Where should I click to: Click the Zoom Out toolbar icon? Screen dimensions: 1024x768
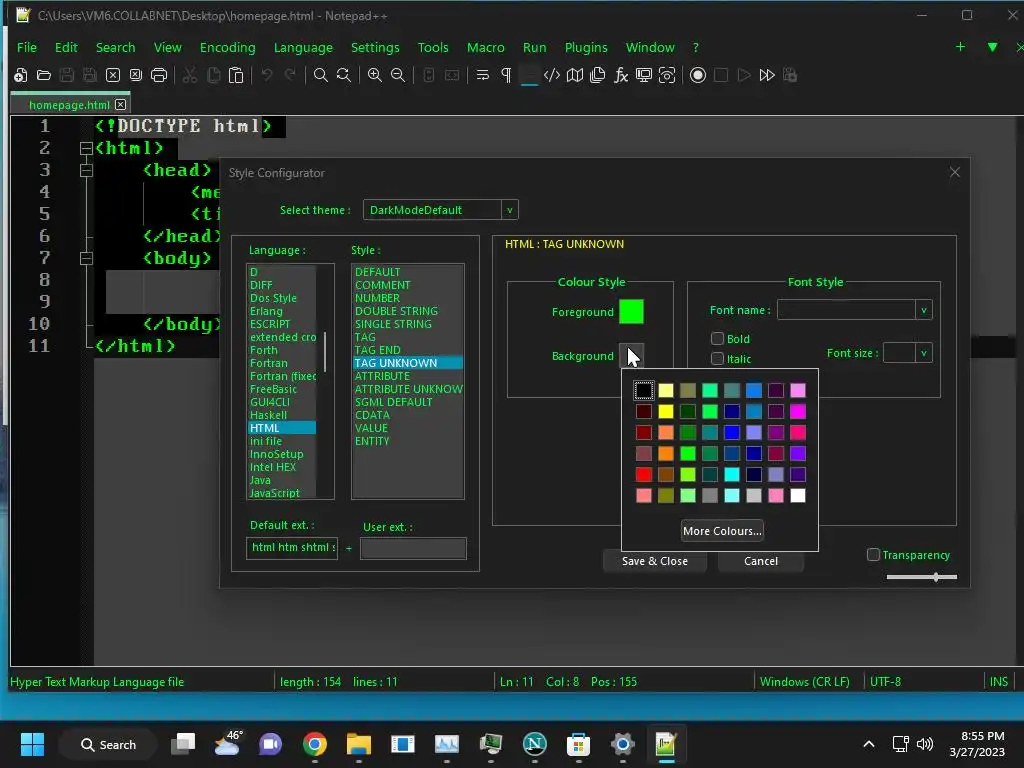pyautogui.click(x=398, y=75)
